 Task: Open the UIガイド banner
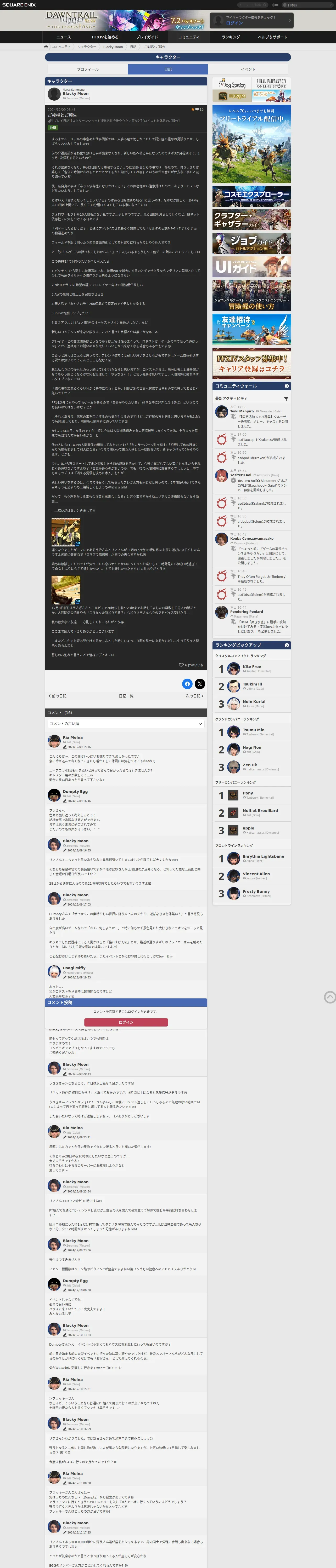tap(251, 266)
